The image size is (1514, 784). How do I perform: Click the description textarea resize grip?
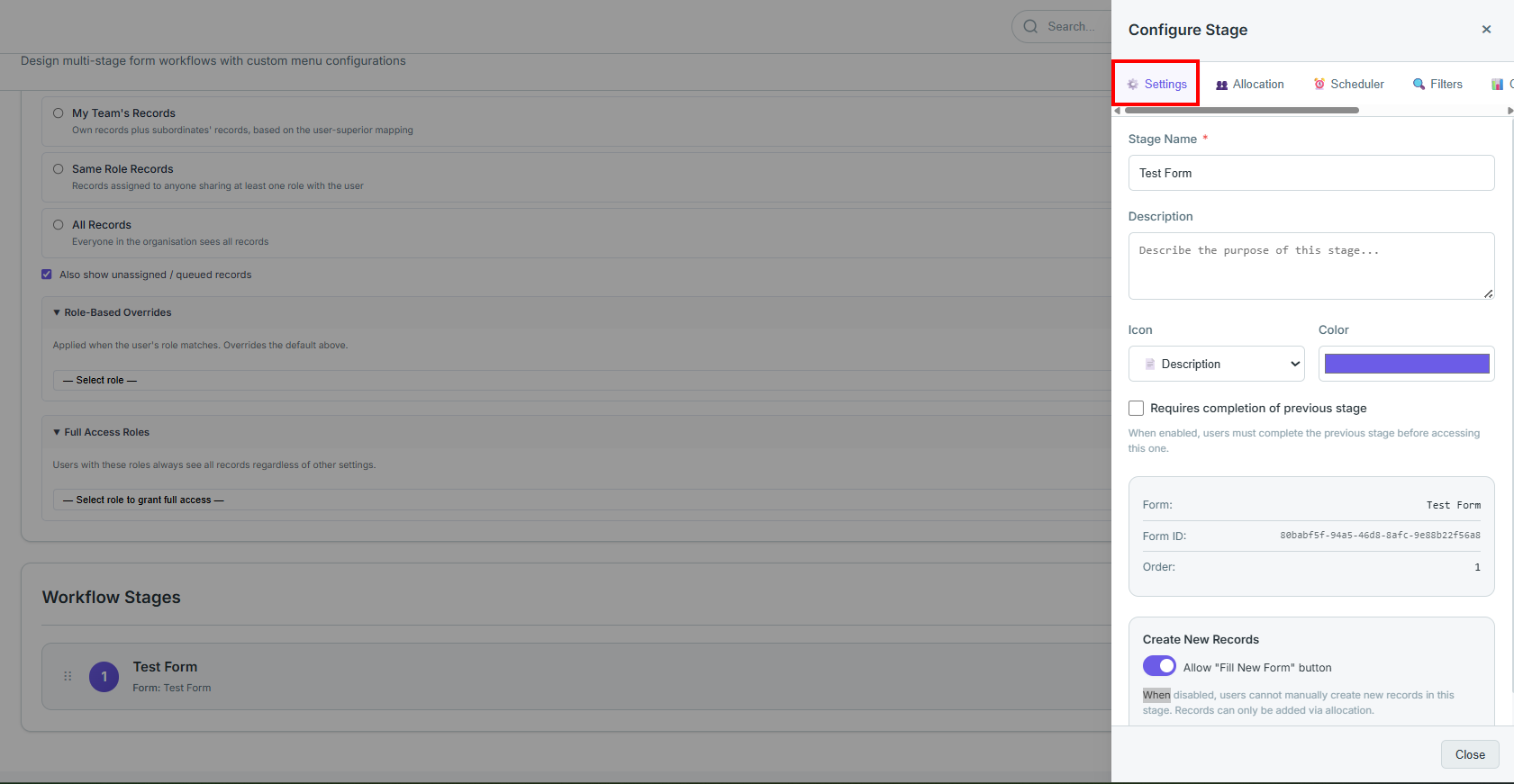[x=1488, y=293]
